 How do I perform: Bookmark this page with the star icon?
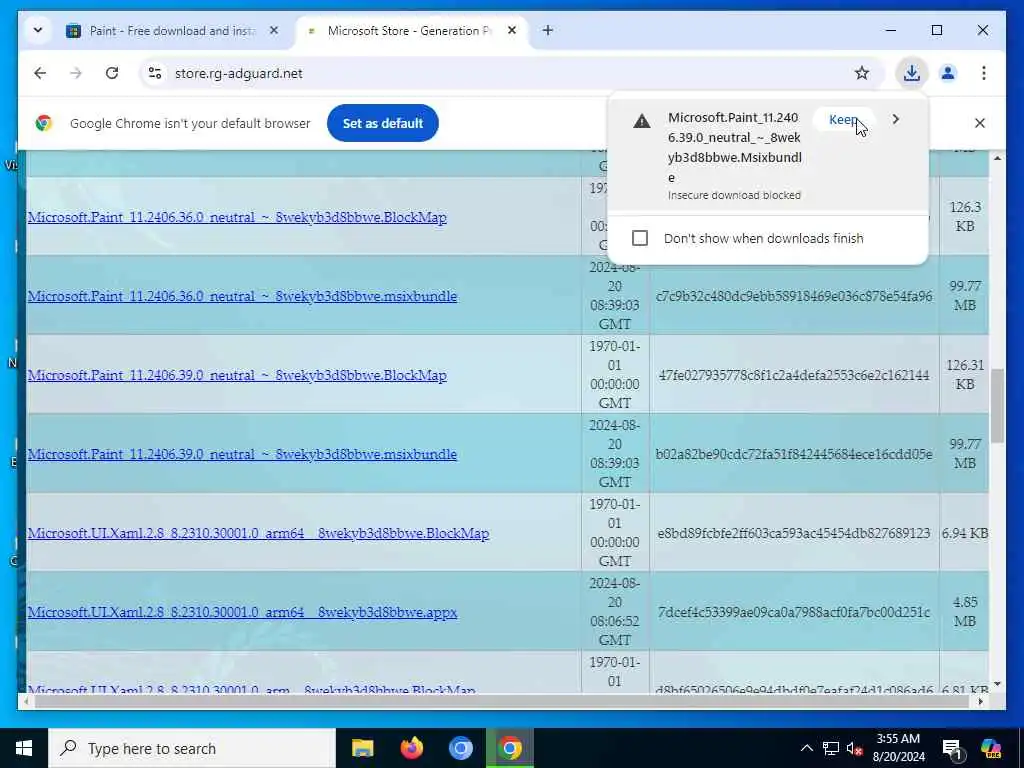861,73
